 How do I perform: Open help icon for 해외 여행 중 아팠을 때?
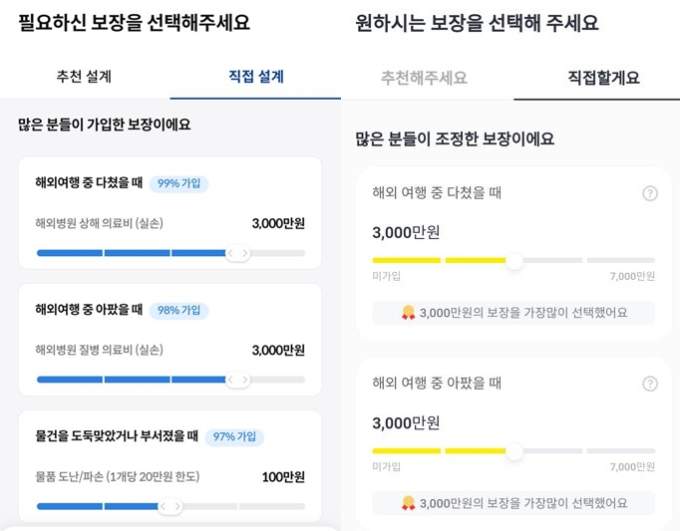[x=650, y=384]
